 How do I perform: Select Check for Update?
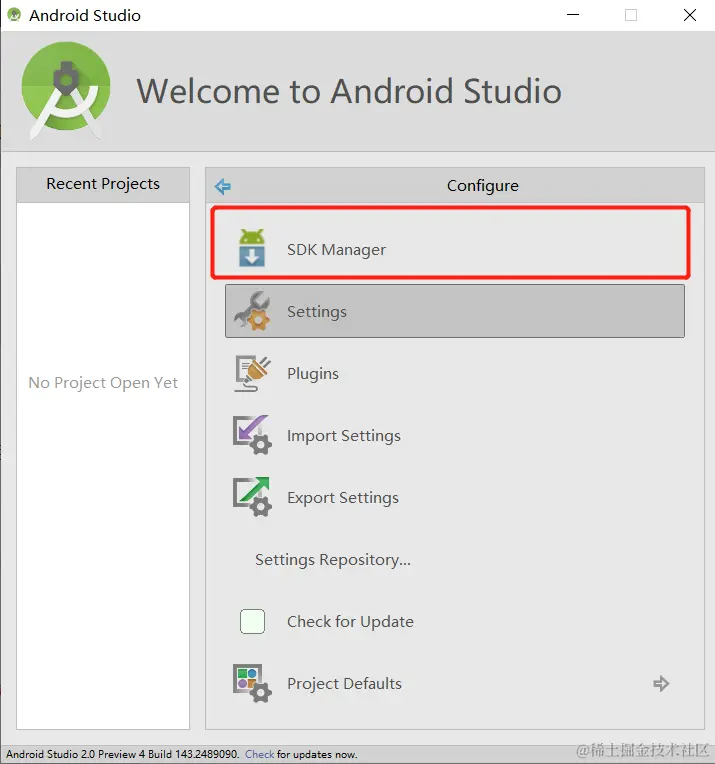455,621
